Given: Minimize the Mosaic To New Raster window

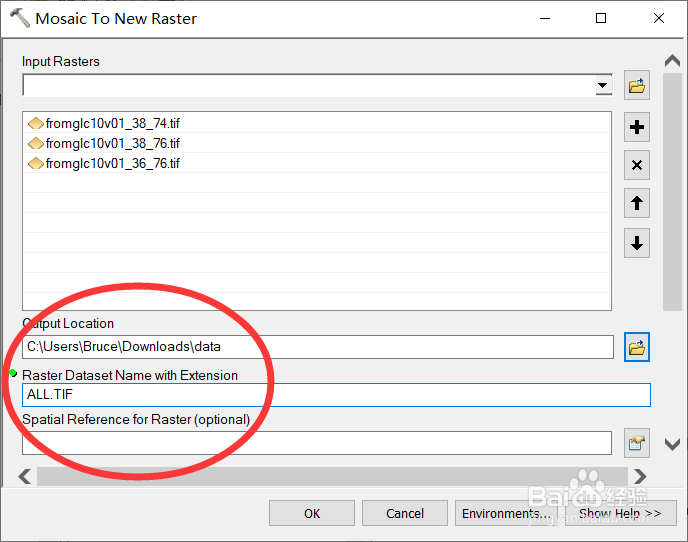Looking at the screenshot, I should pyautogui.click(x=545, y=18).
